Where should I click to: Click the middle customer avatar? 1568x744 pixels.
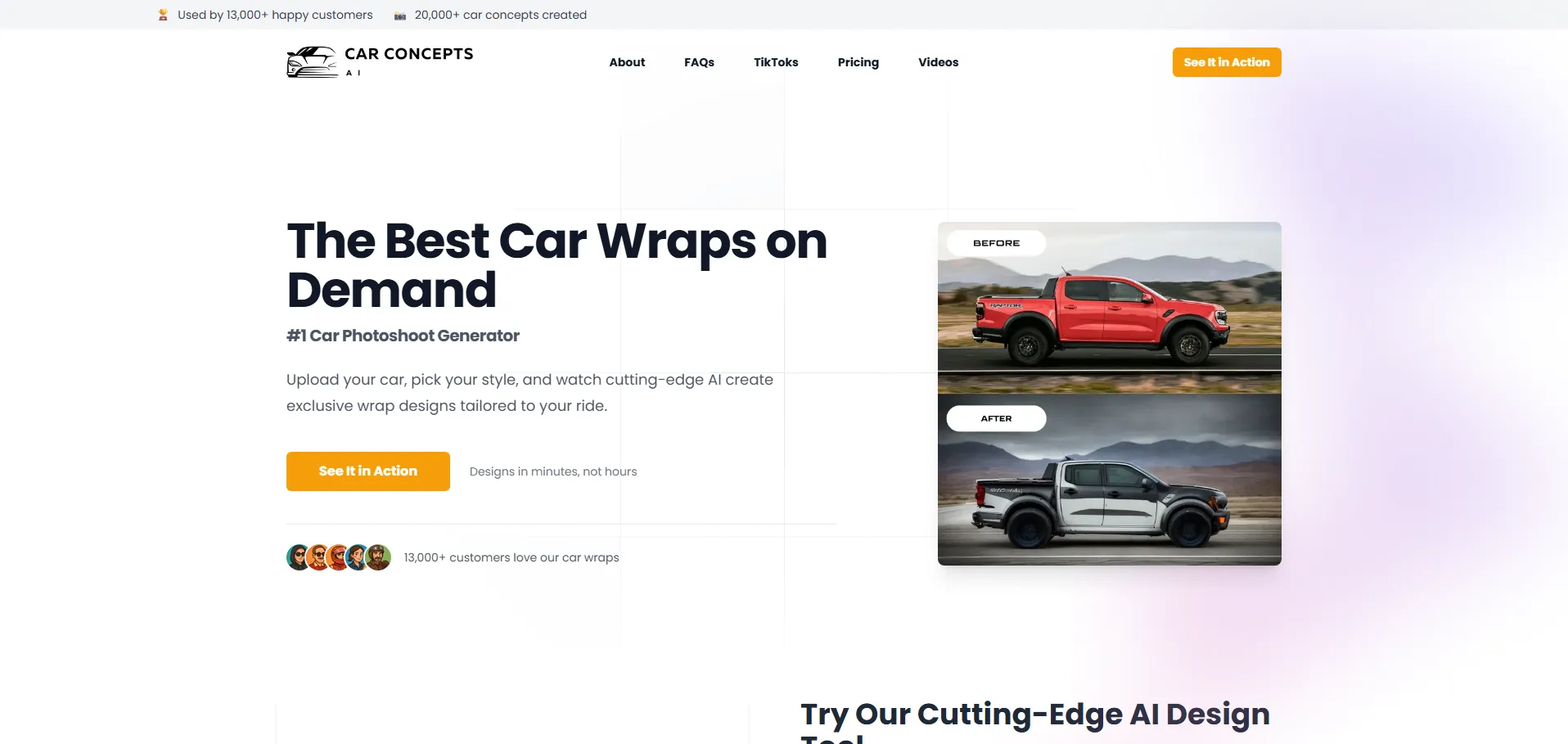point(339,557)
